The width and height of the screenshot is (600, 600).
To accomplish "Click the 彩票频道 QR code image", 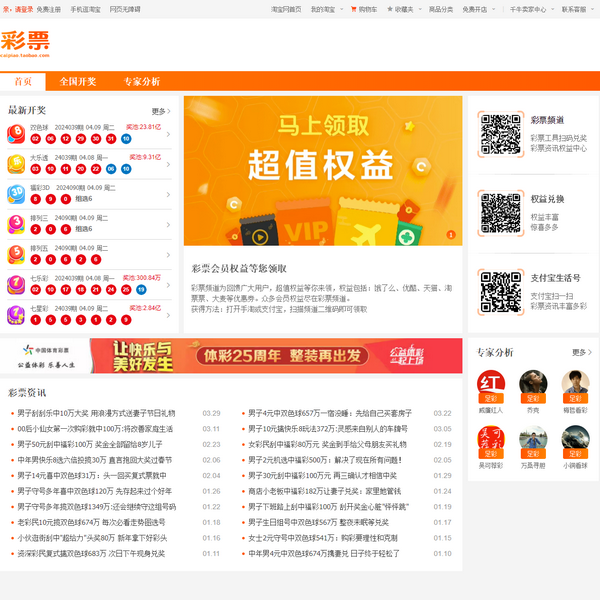I will tap(502, 134).
